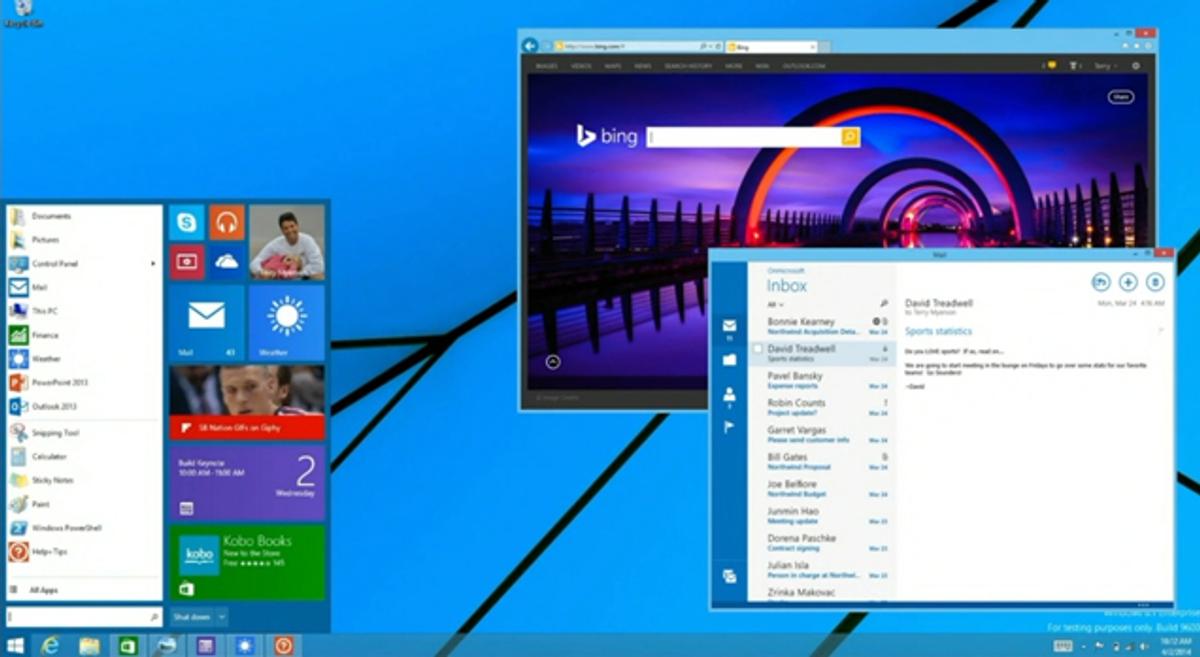Open All Apps in the Start menu

pos(43,590)
